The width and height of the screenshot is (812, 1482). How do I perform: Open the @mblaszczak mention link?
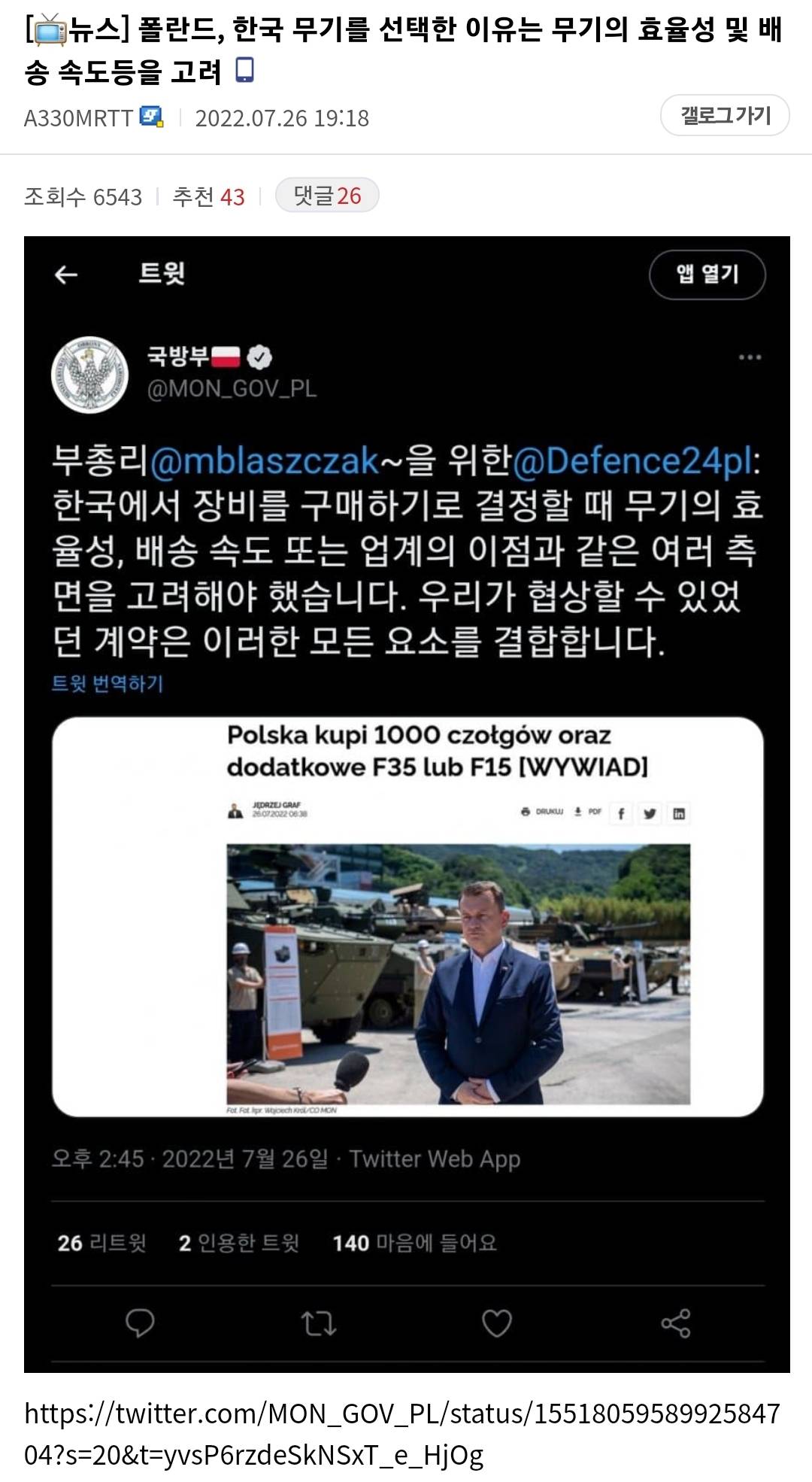pyautogui.click(x=265, y=461)
